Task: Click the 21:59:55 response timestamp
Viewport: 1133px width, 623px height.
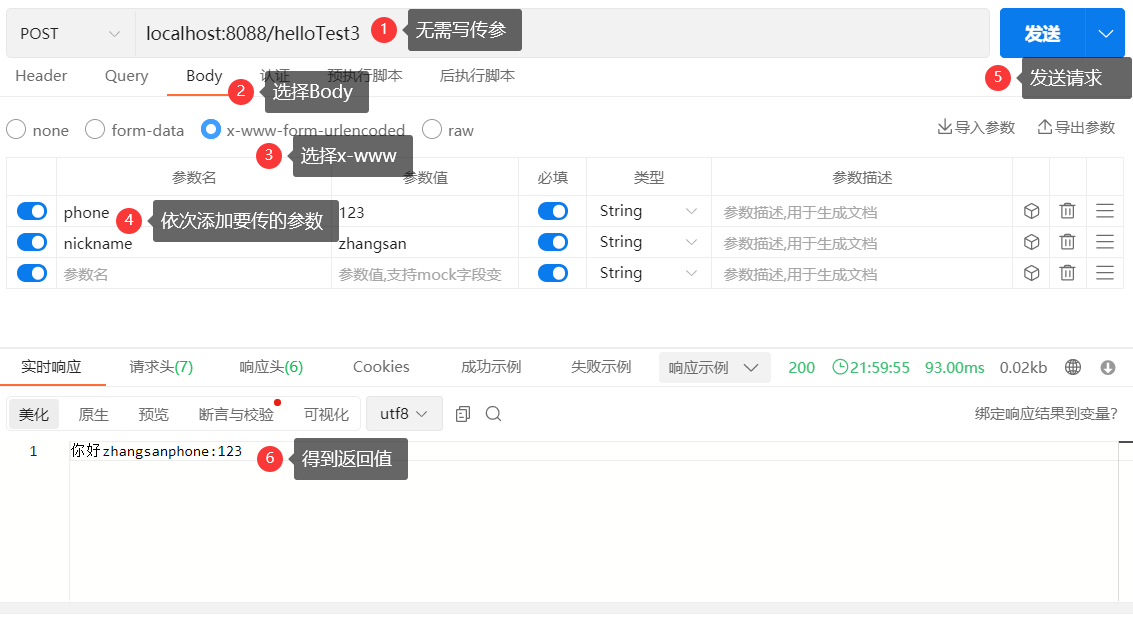Action: tap(871, 367)
